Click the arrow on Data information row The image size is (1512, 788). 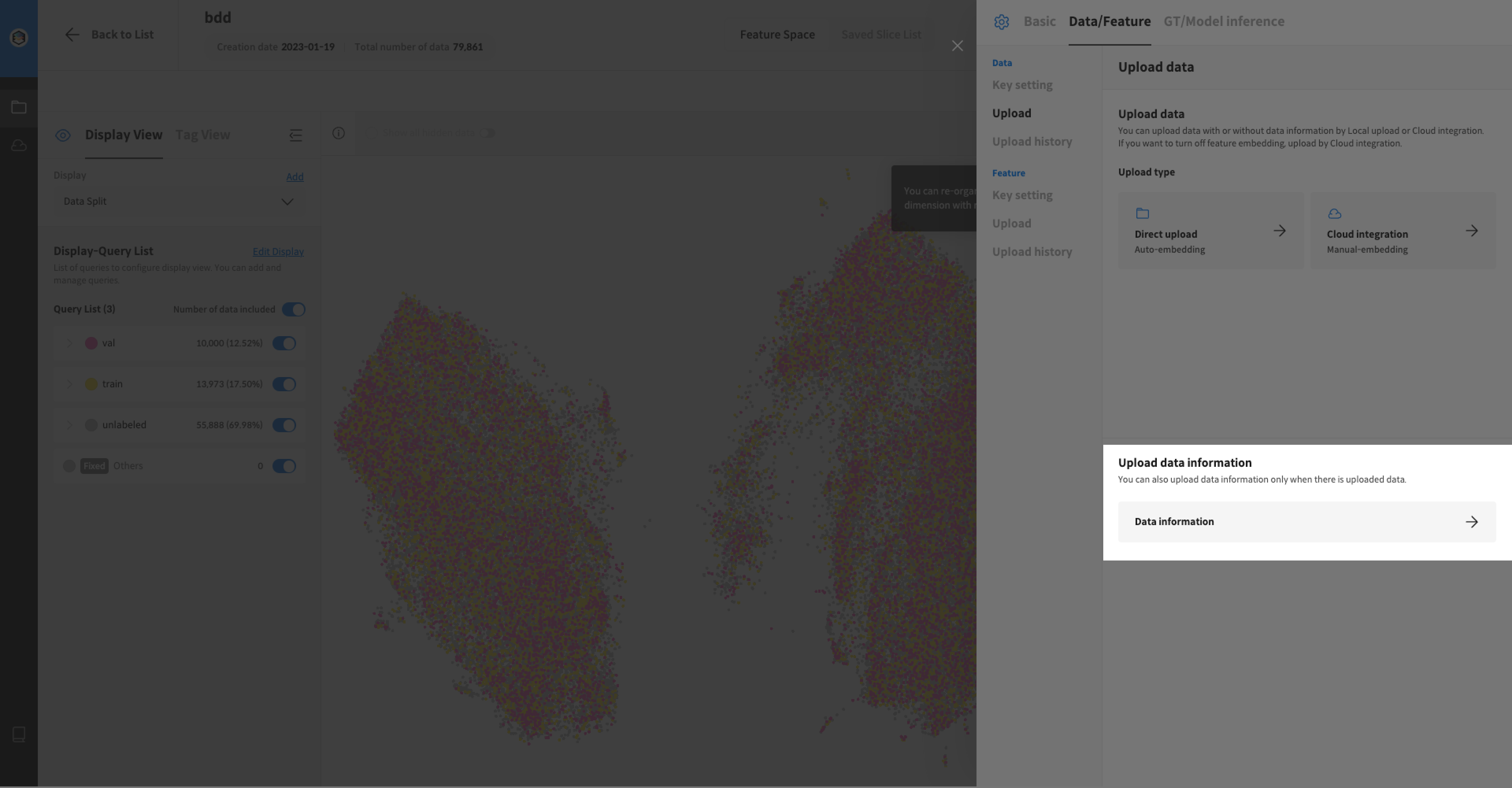(1471, 522)
